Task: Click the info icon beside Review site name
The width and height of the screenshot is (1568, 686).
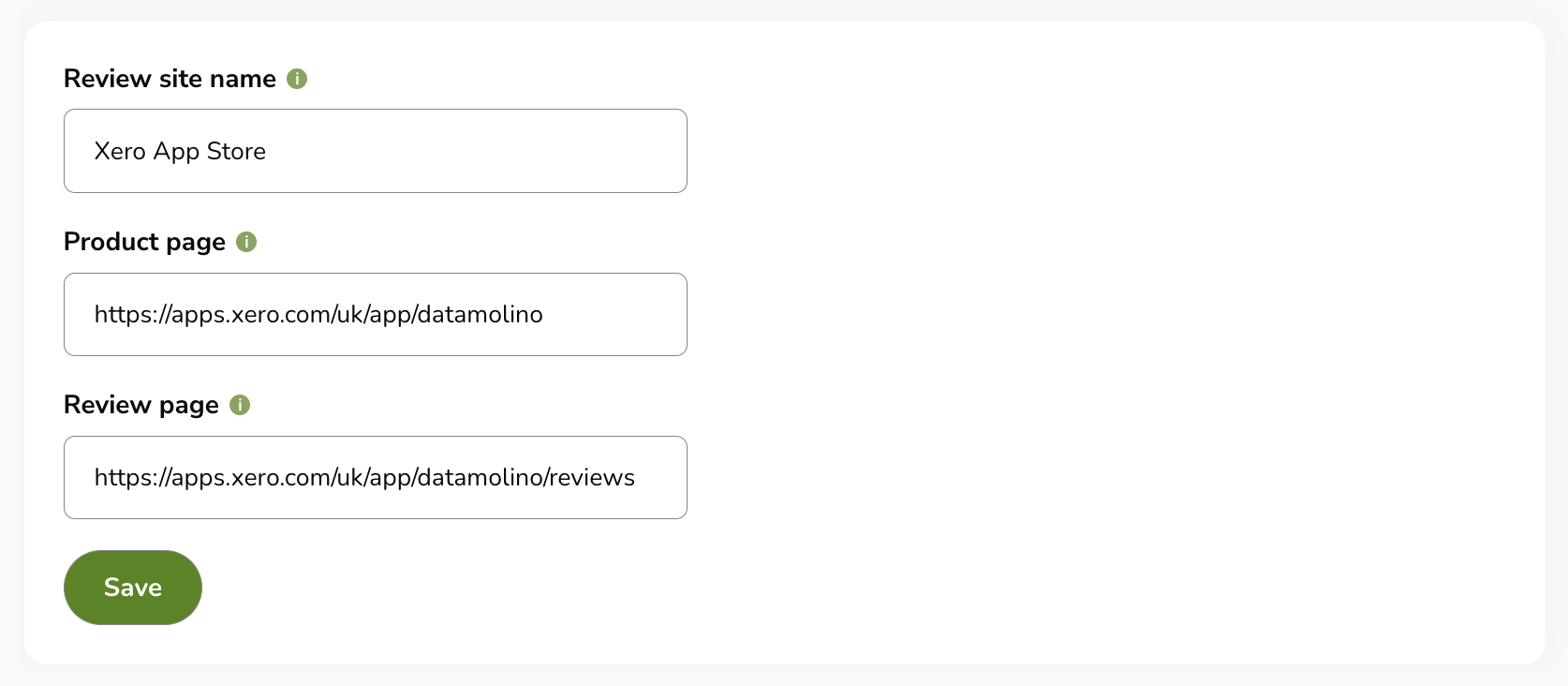Action: [x=297, y=79]
